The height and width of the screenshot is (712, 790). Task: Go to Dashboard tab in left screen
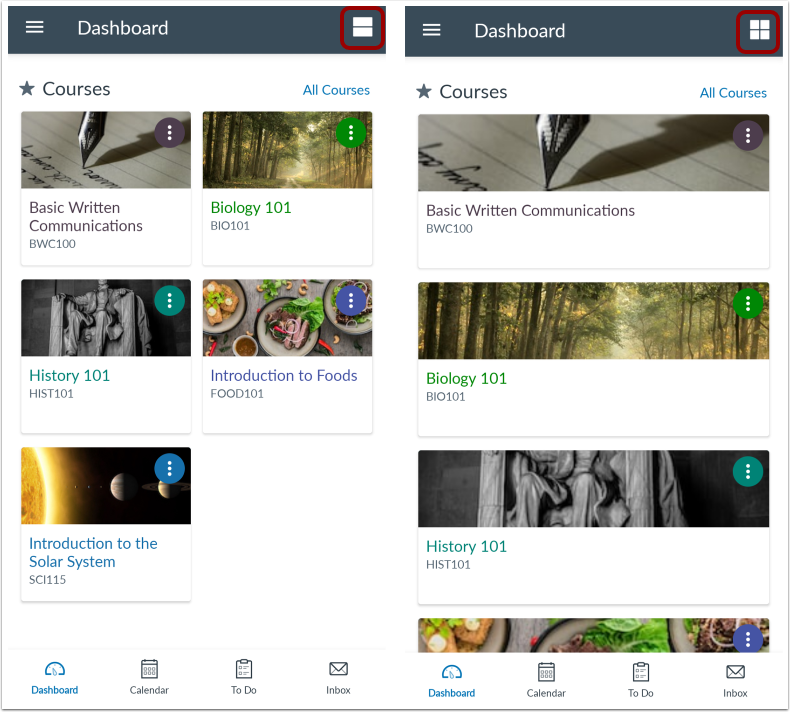coord(54,678)
